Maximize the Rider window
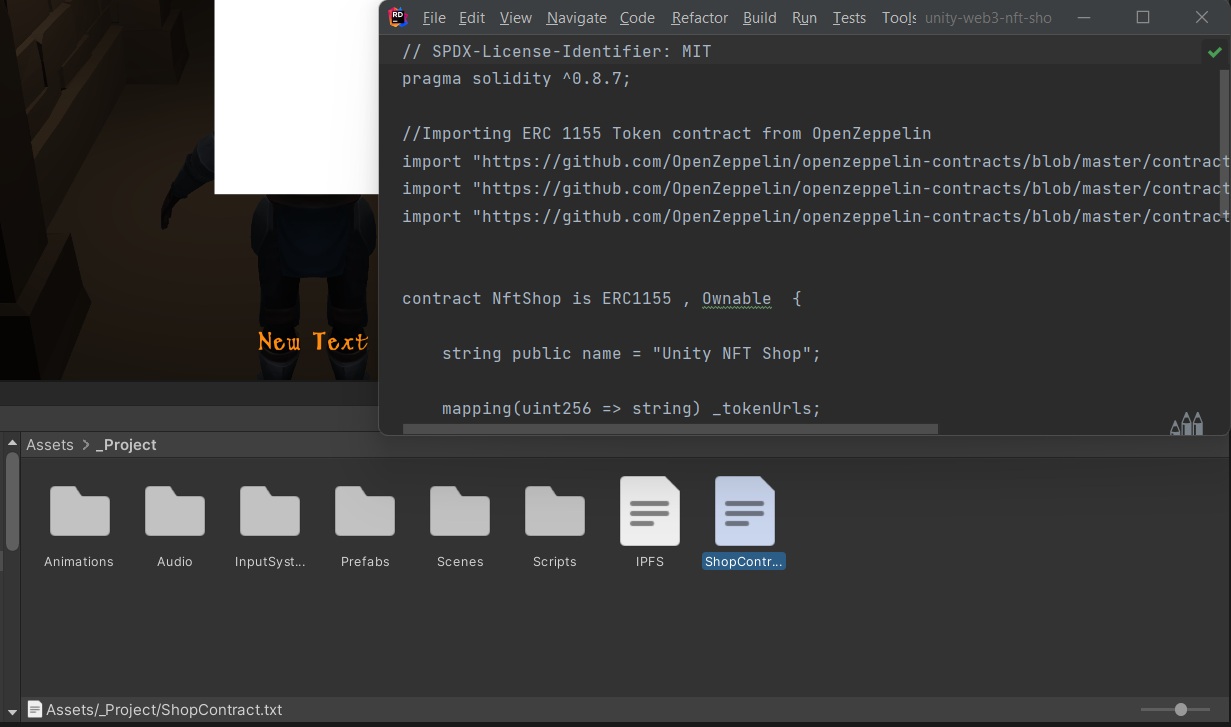 coord(1143,17)
